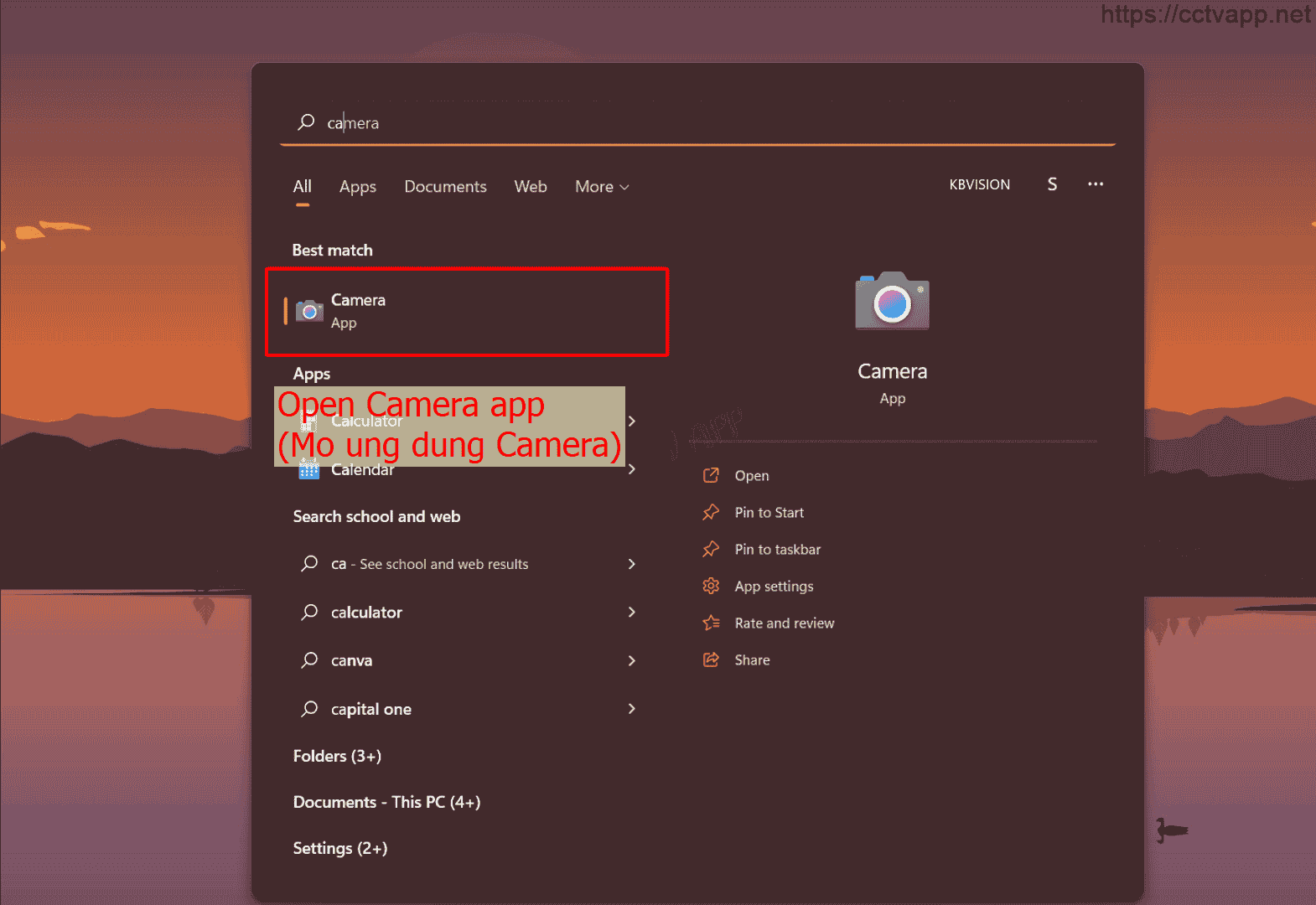Expand the 'calculator' web suggestion arrow
Viewport: 1316px width, 905px height.
(632, 613)
